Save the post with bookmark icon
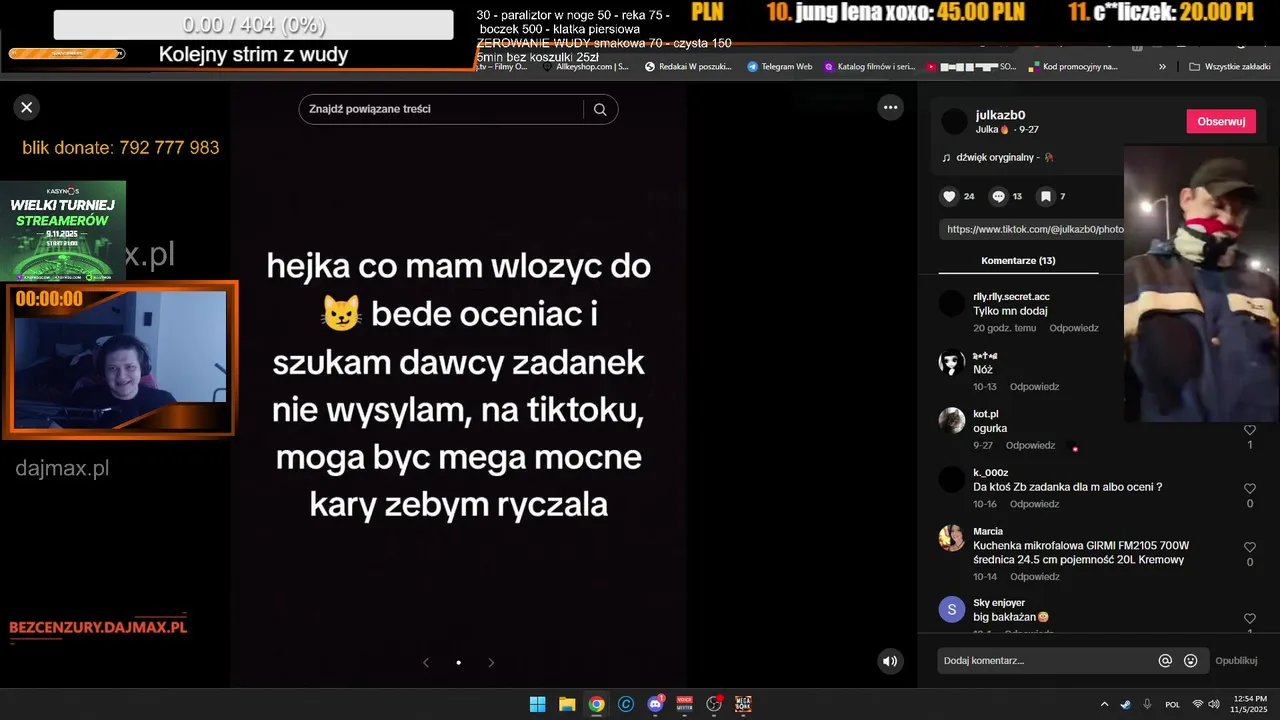This screenshot has height=720, width=1280. (x=1045, y=196)
